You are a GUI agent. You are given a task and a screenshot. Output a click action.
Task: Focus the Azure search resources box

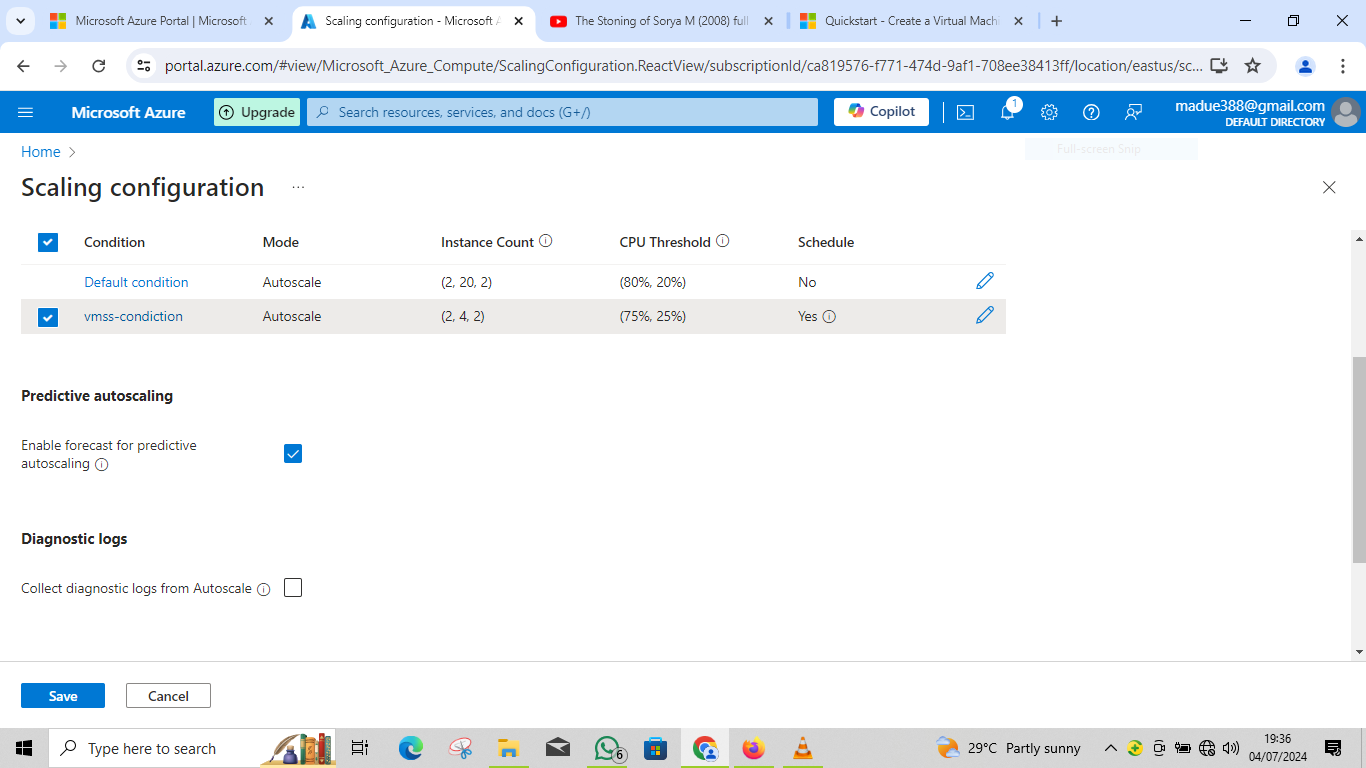click(x=562, y=112)
